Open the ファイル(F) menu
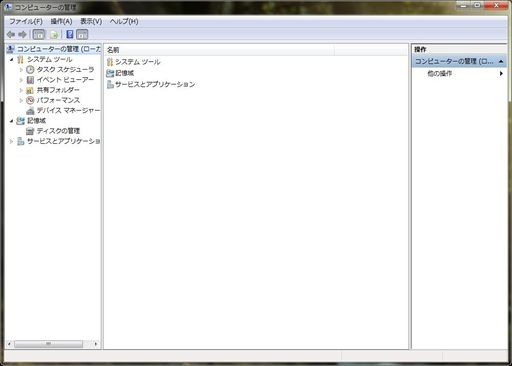512x366 pixels. coord(26,21)
